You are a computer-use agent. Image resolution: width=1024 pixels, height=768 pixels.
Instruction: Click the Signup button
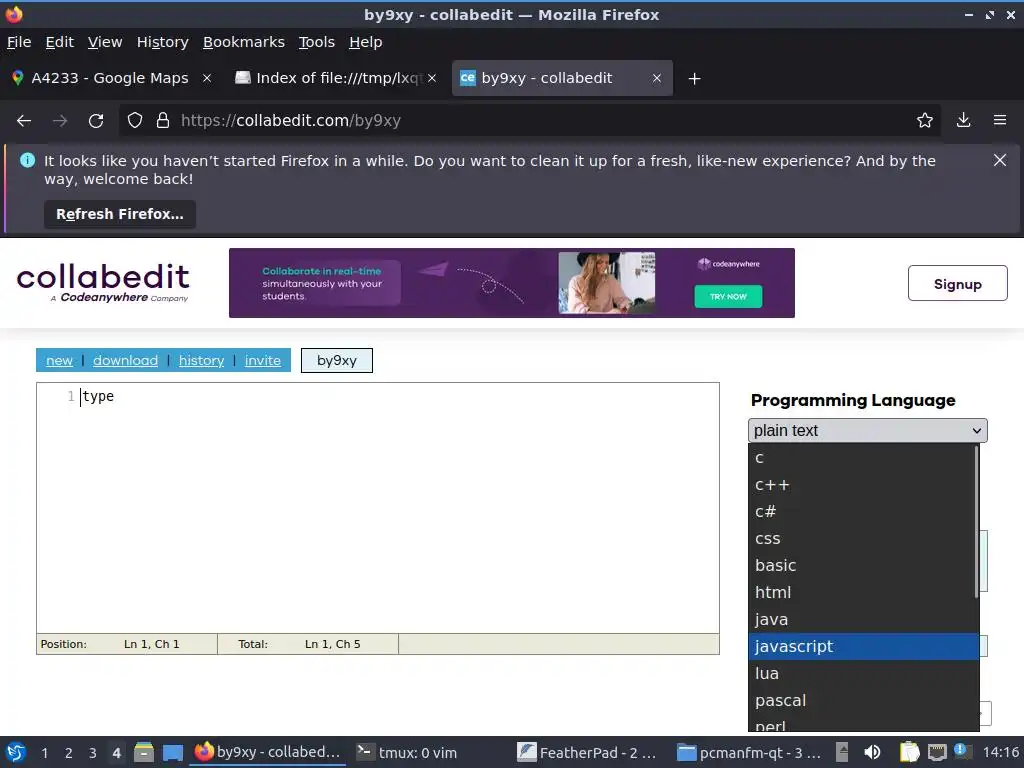point(957,283)
